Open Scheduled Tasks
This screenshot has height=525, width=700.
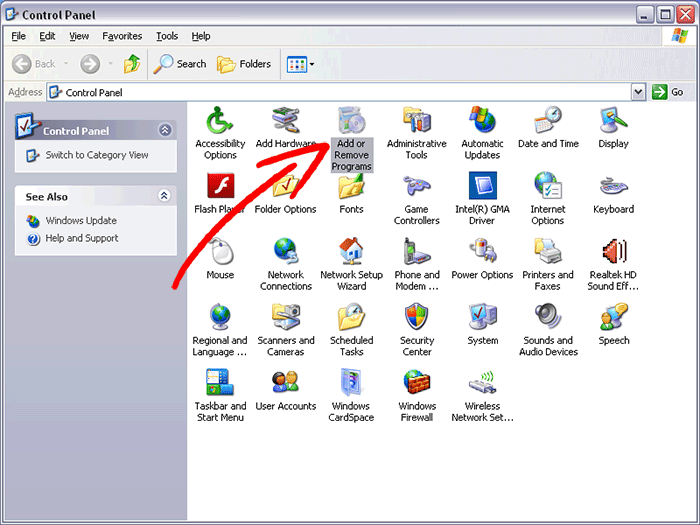click(351, 330)
